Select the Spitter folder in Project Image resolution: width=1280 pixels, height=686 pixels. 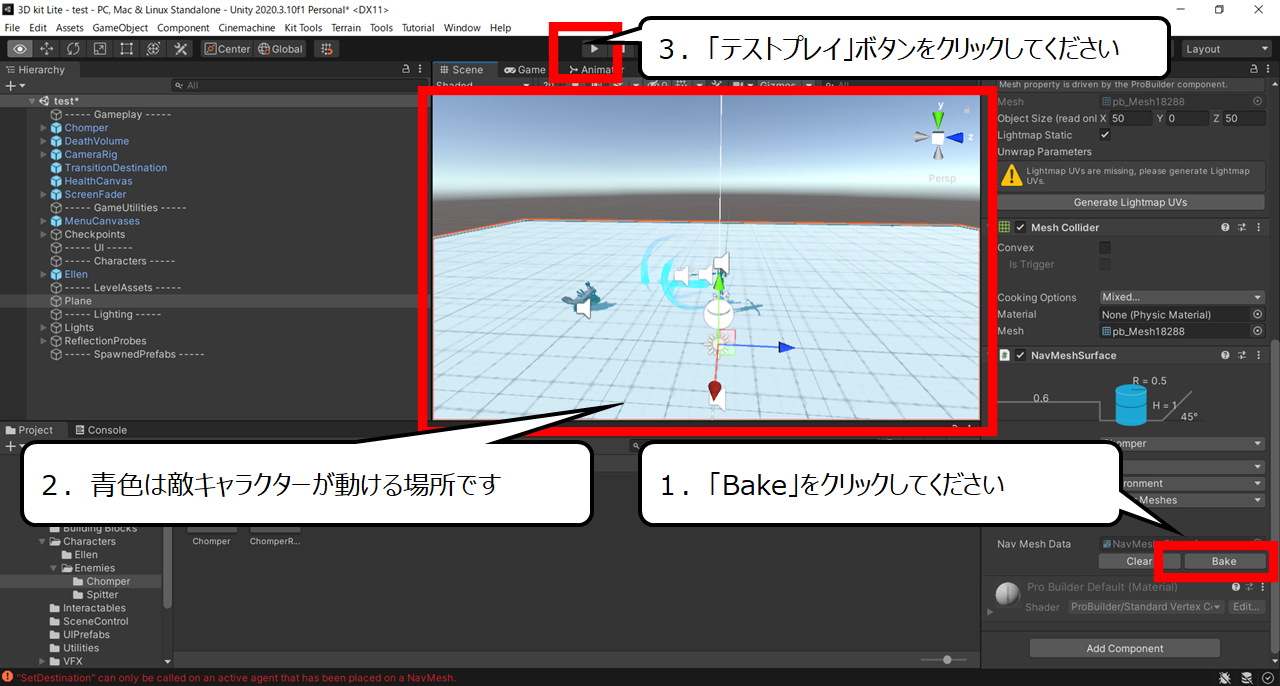coord(102,595)
